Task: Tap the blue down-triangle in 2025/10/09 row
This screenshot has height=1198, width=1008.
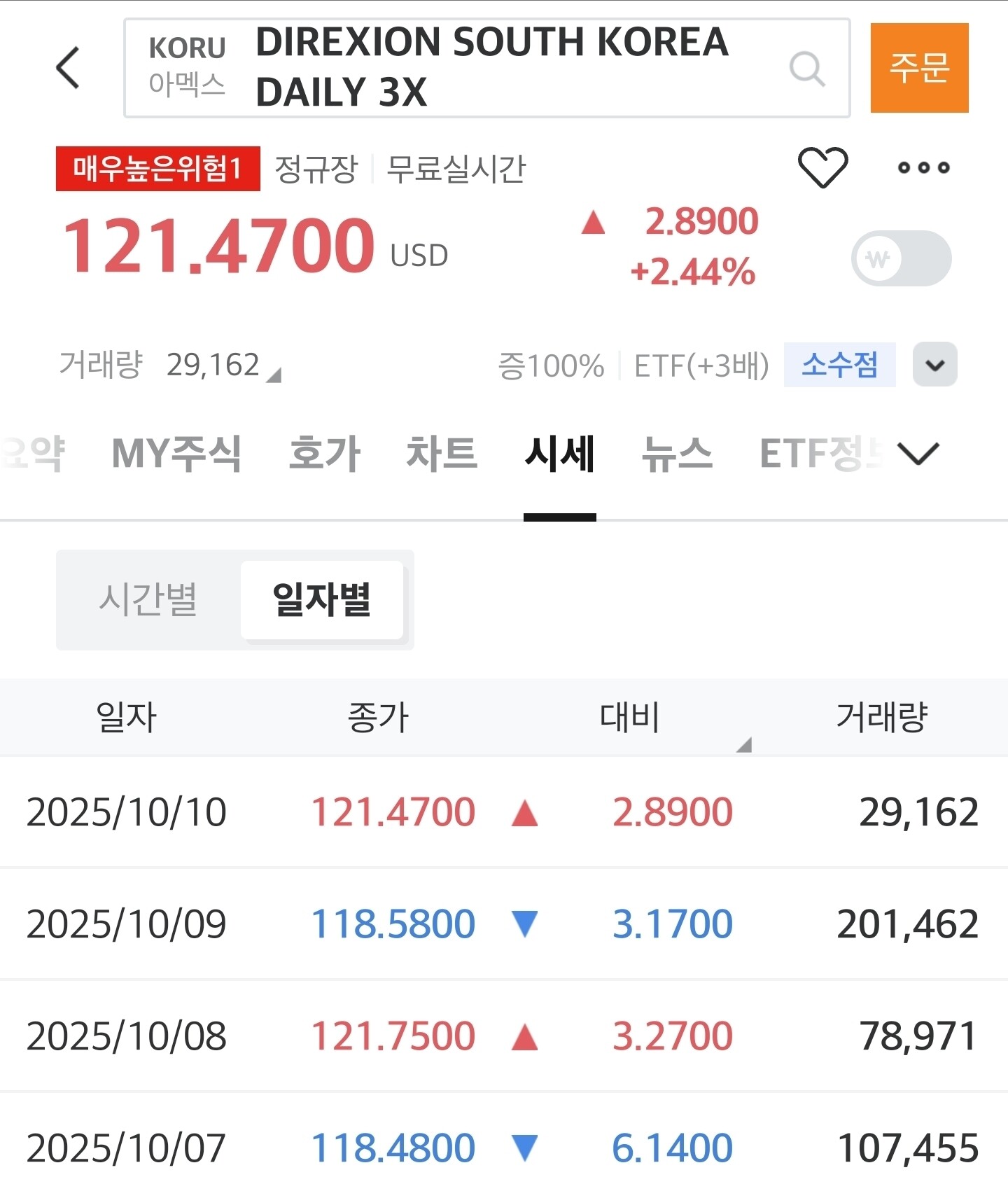Action: coord(524,924)
